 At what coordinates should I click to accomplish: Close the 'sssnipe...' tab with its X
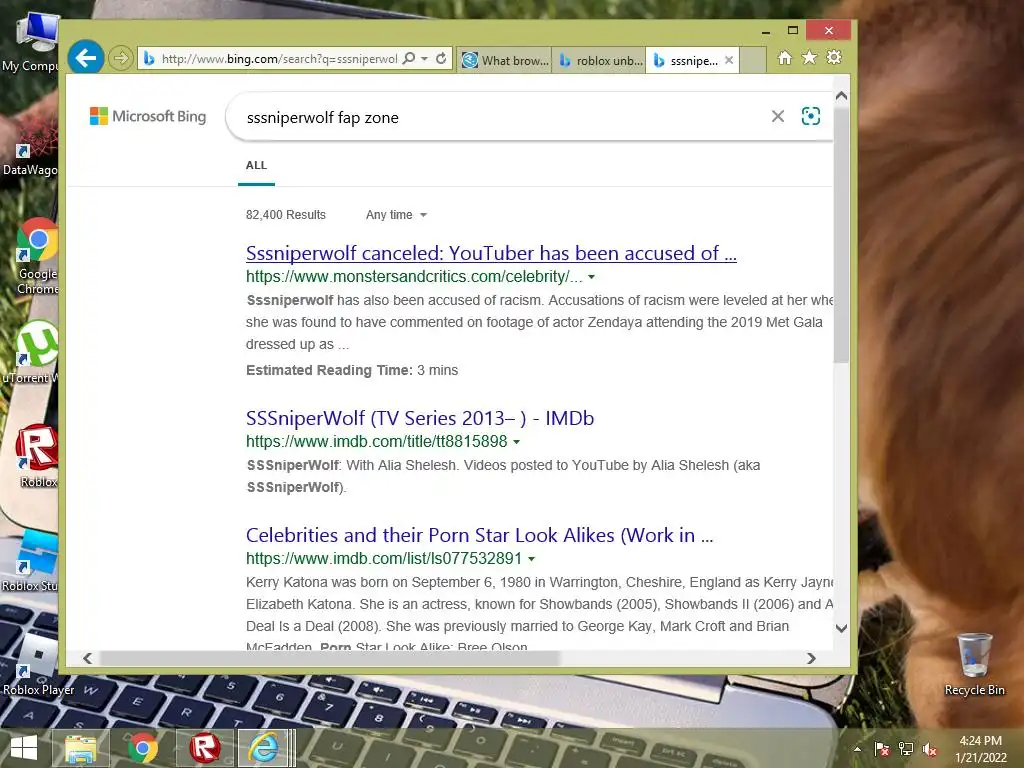tap(729, 60)
